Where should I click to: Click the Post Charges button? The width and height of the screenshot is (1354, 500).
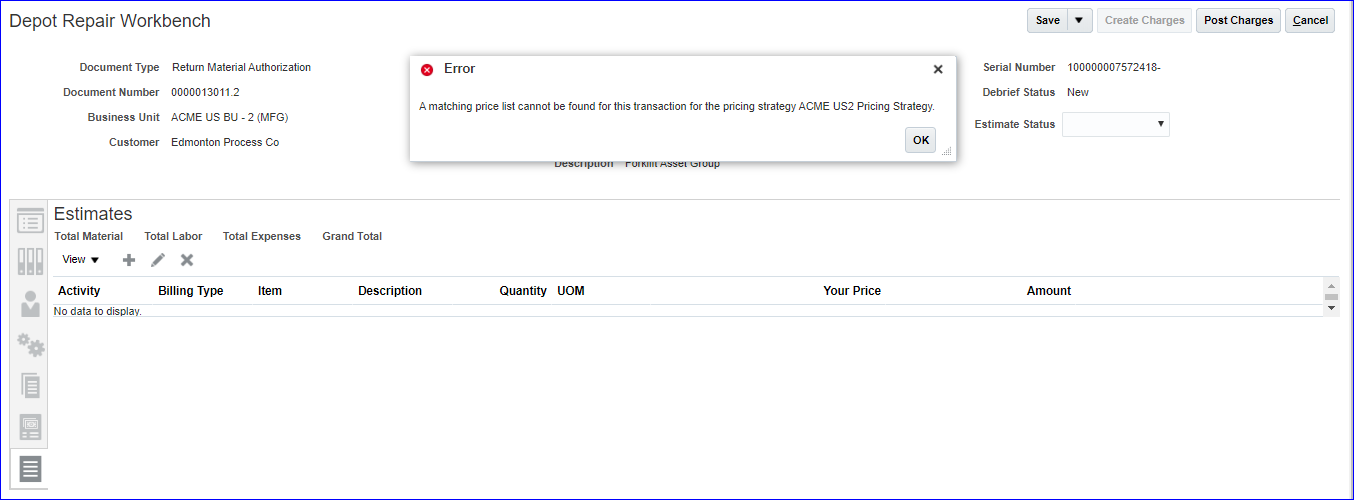tap(1238, 20)
